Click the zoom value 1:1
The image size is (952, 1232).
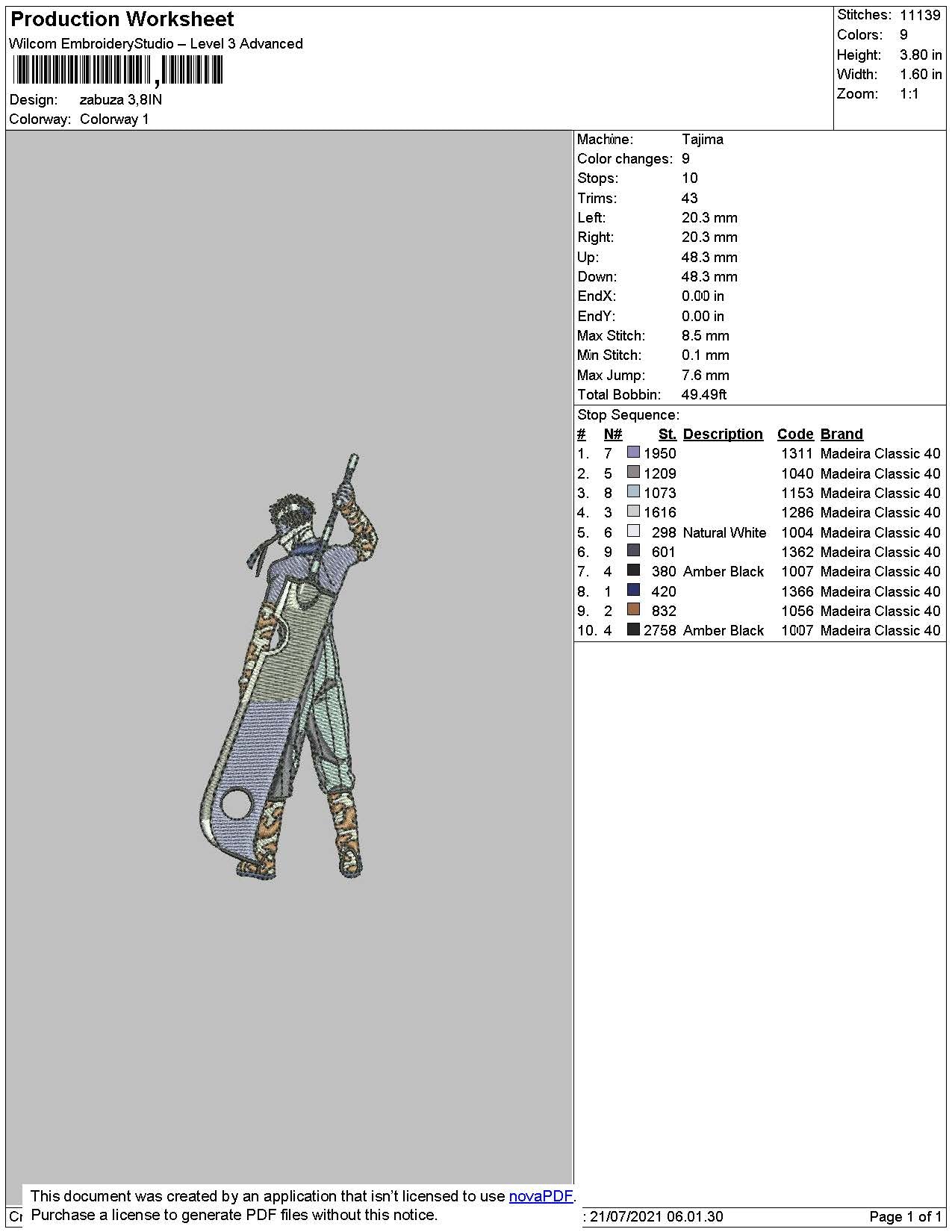[909, 93]
